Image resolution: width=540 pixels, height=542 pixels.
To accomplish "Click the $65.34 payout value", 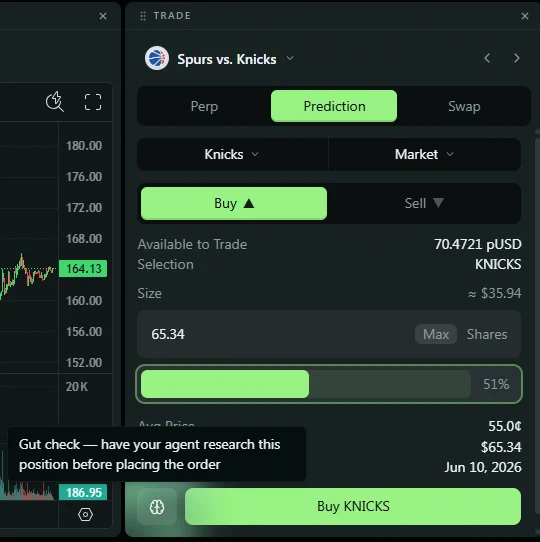I will [x=501, y=447].
